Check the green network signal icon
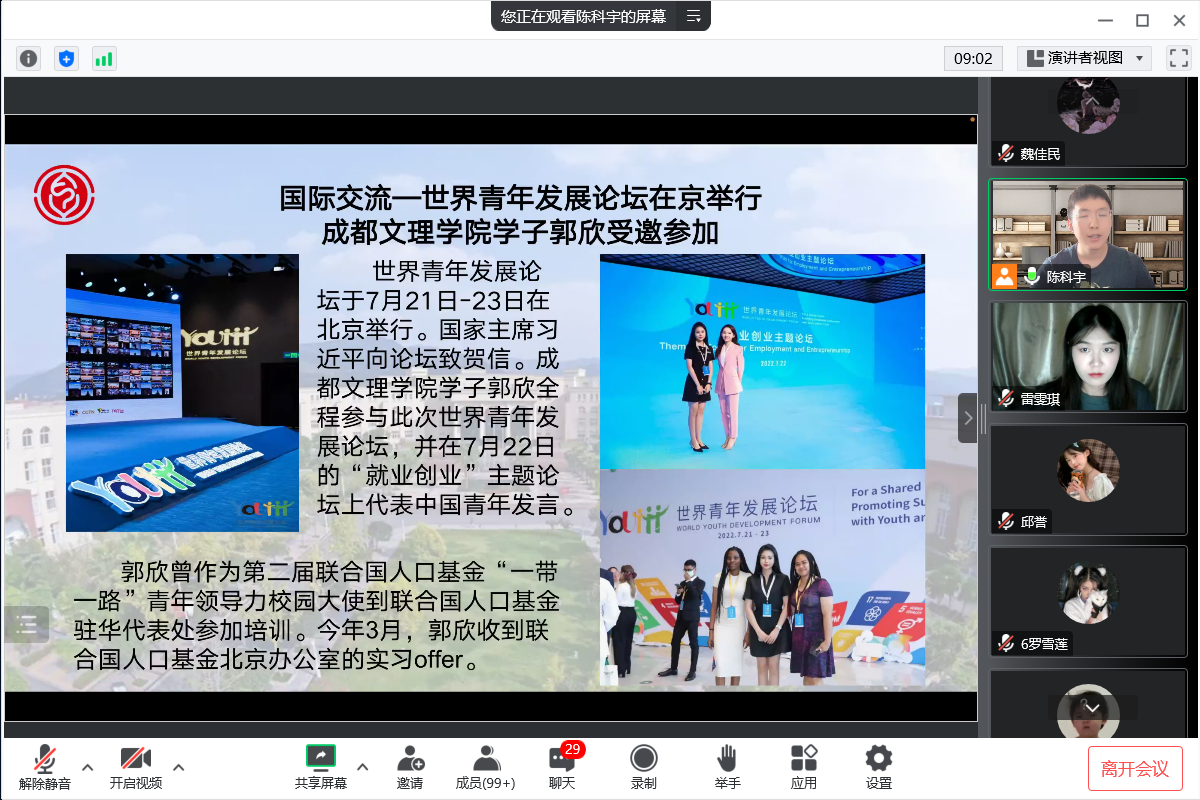Viewport: 1200px width, 800px height. [104, 59]
